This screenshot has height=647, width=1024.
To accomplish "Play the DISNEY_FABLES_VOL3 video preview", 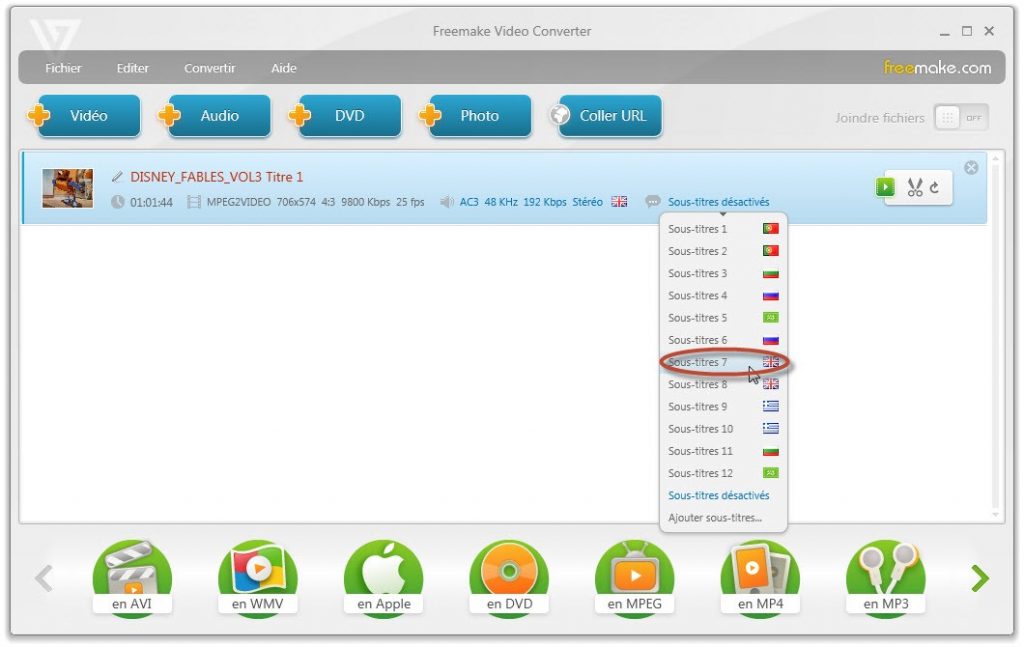I will [885, 187].
